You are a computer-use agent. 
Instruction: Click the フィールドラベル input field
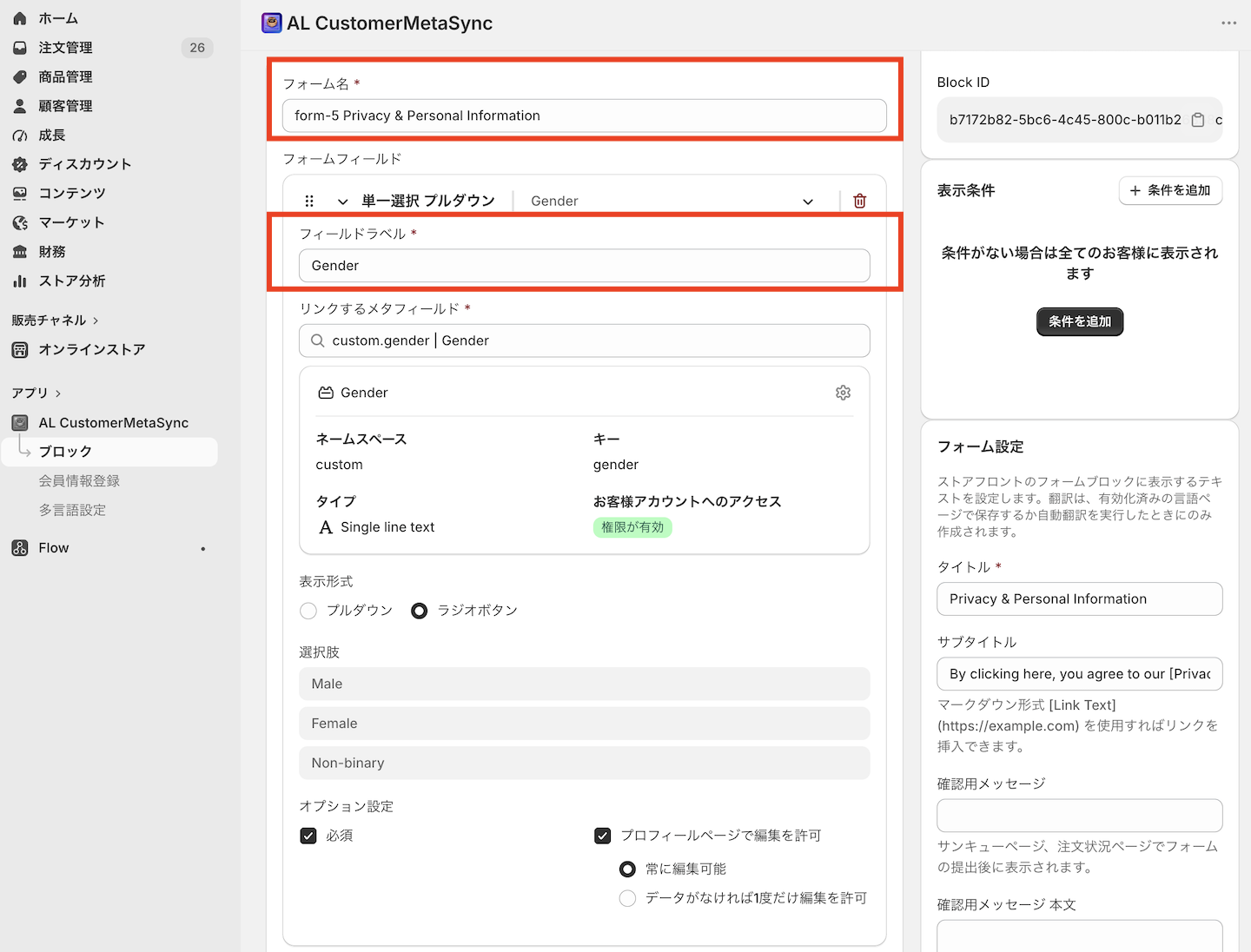click(x=585, y=266)
